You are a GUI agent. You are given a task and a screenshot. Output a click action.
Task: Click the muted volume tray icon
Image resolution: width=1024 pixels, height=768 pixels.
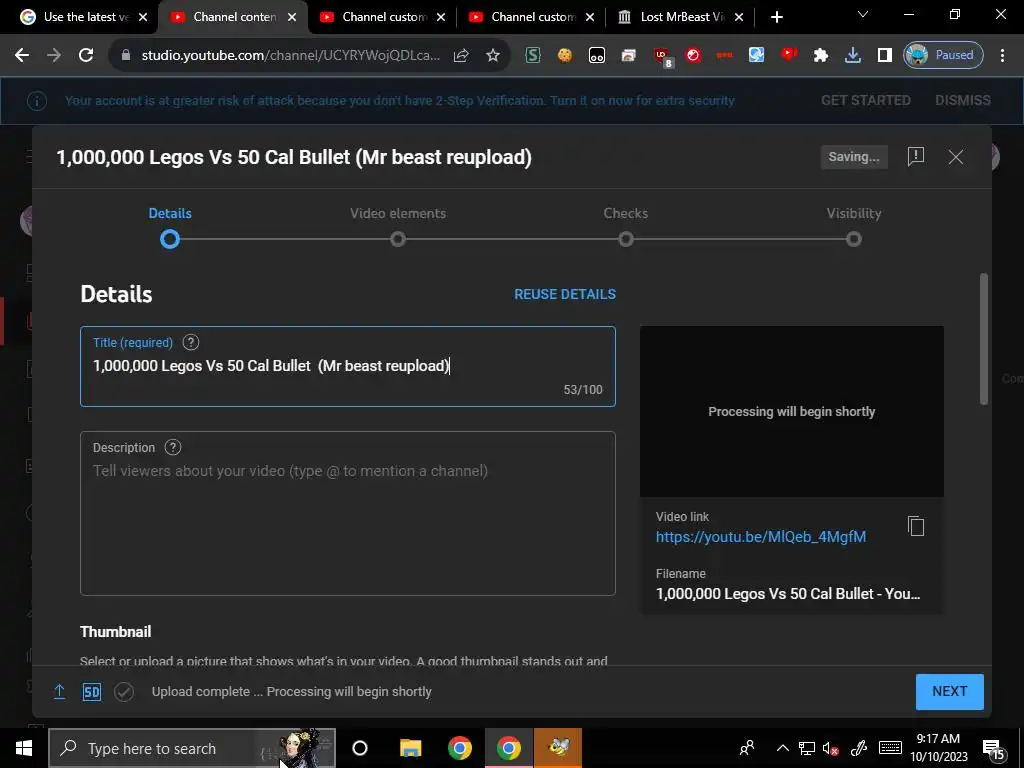coord(831,748)
